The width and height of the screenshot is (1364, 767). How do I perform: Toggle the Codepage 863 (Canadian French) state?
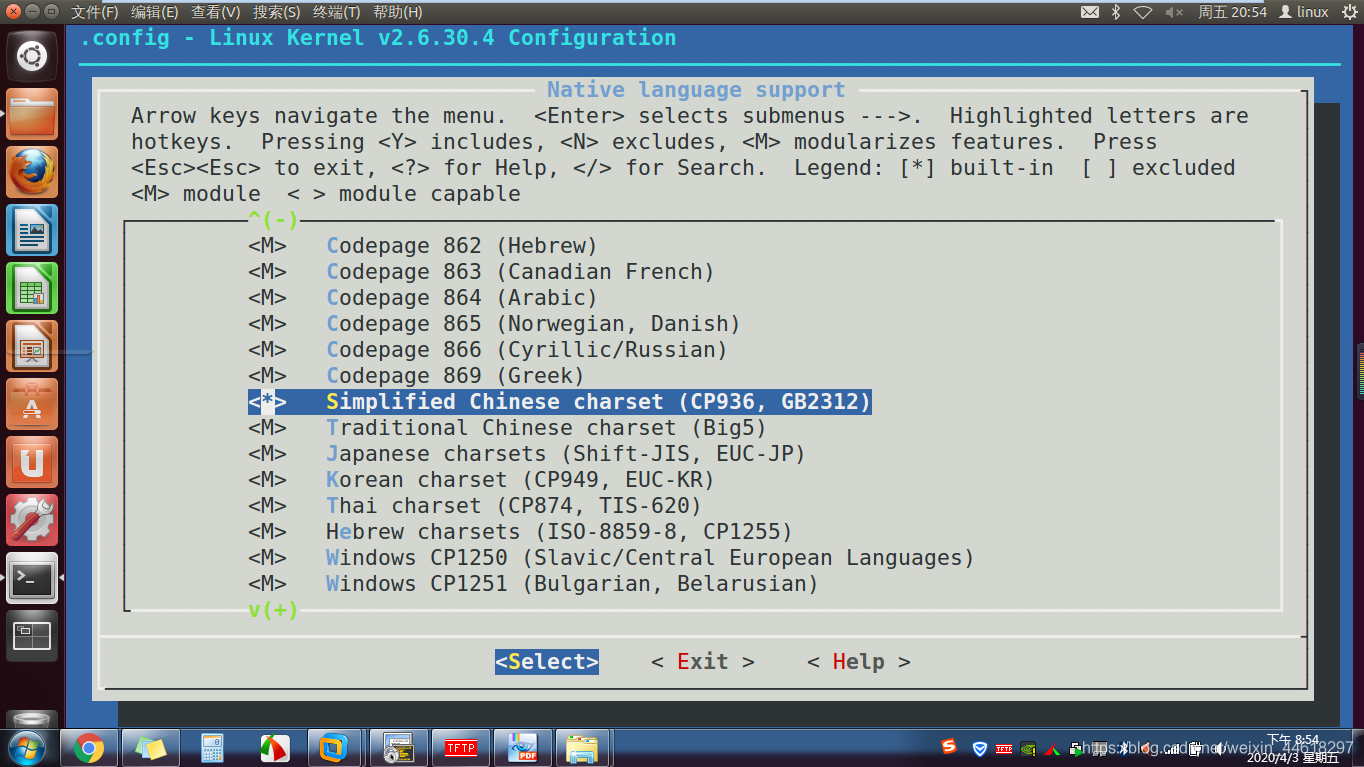coord(267,272)
